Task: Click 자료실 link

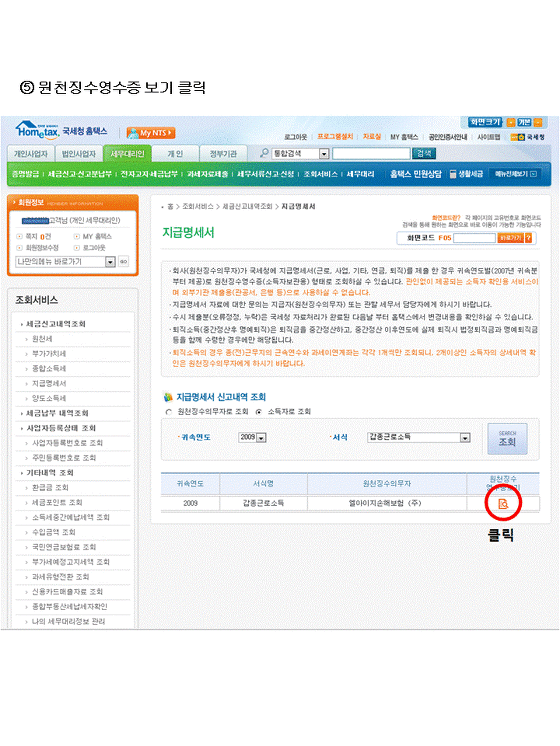Action: click(372, 137)
